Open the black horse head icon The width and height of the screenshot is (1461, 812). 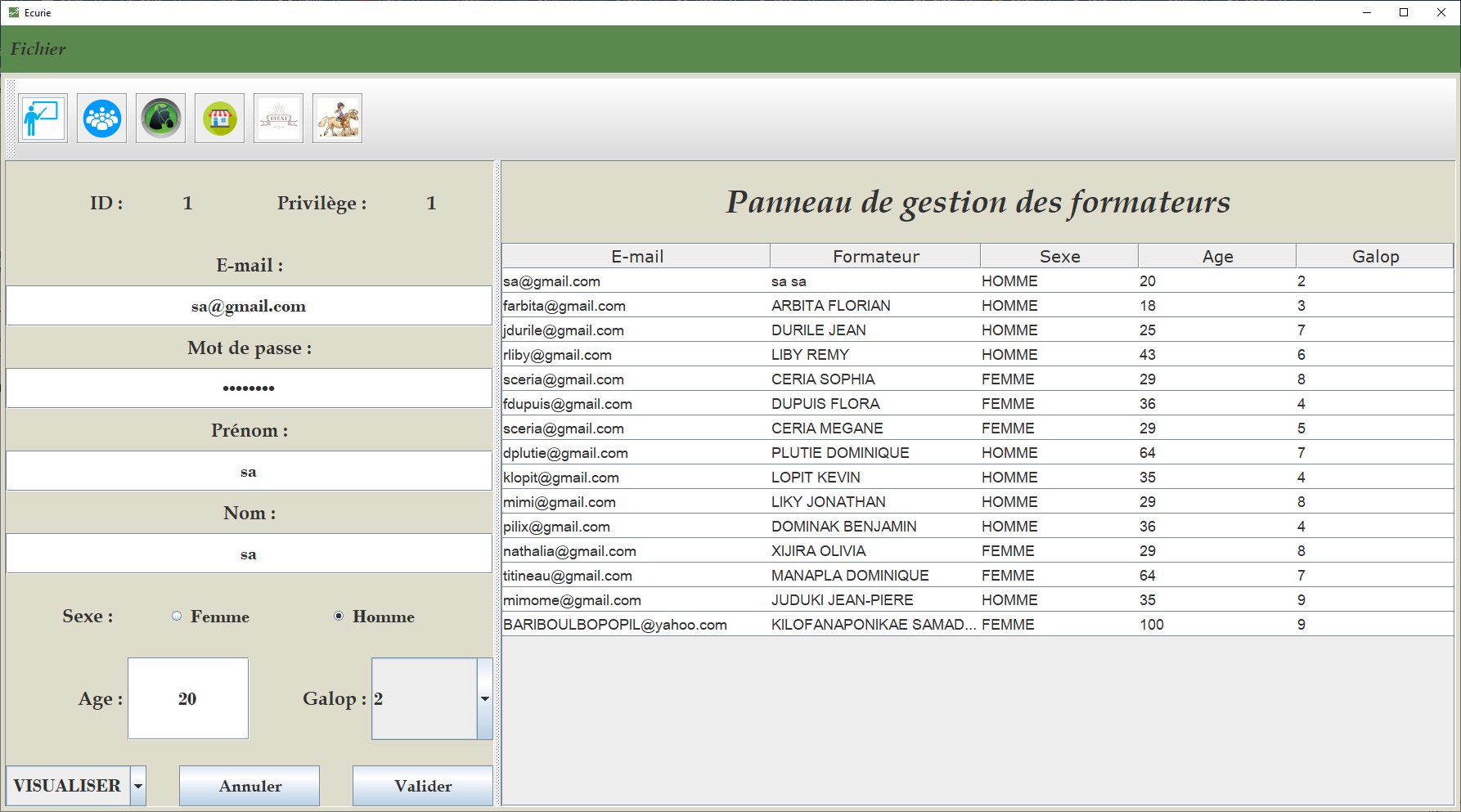[x=161, y=119]
